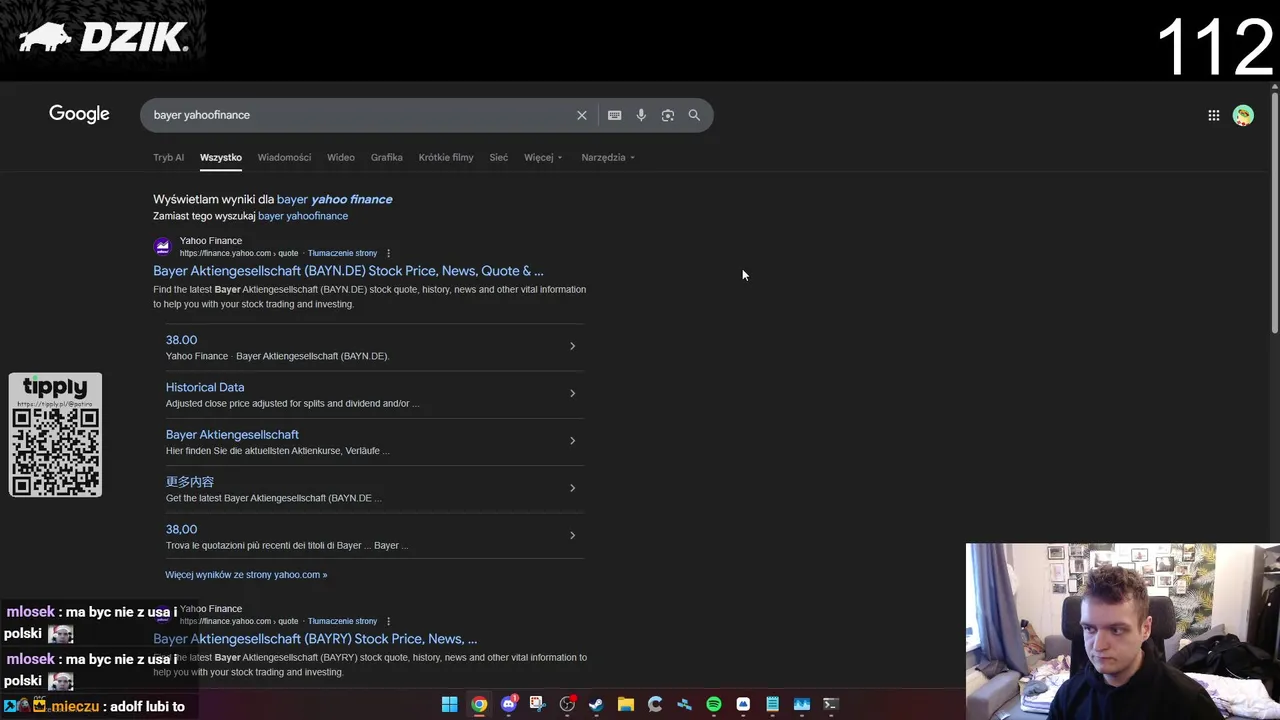Open the blue chart icon app in taskbar

coord(801,705)
